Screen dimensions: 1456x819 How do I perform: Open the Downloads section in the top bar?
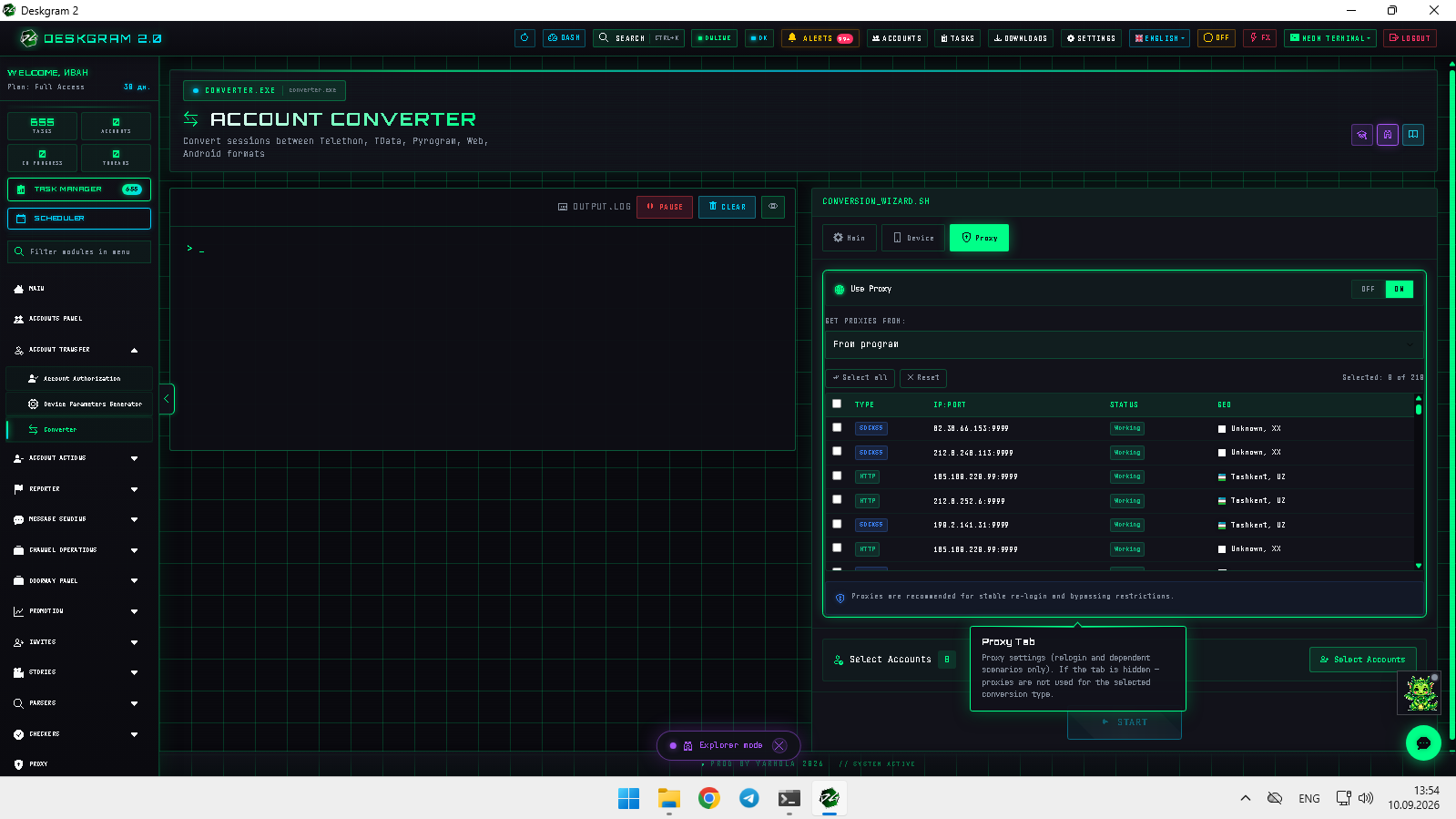pyautogui.click(x=1020, y=38)
